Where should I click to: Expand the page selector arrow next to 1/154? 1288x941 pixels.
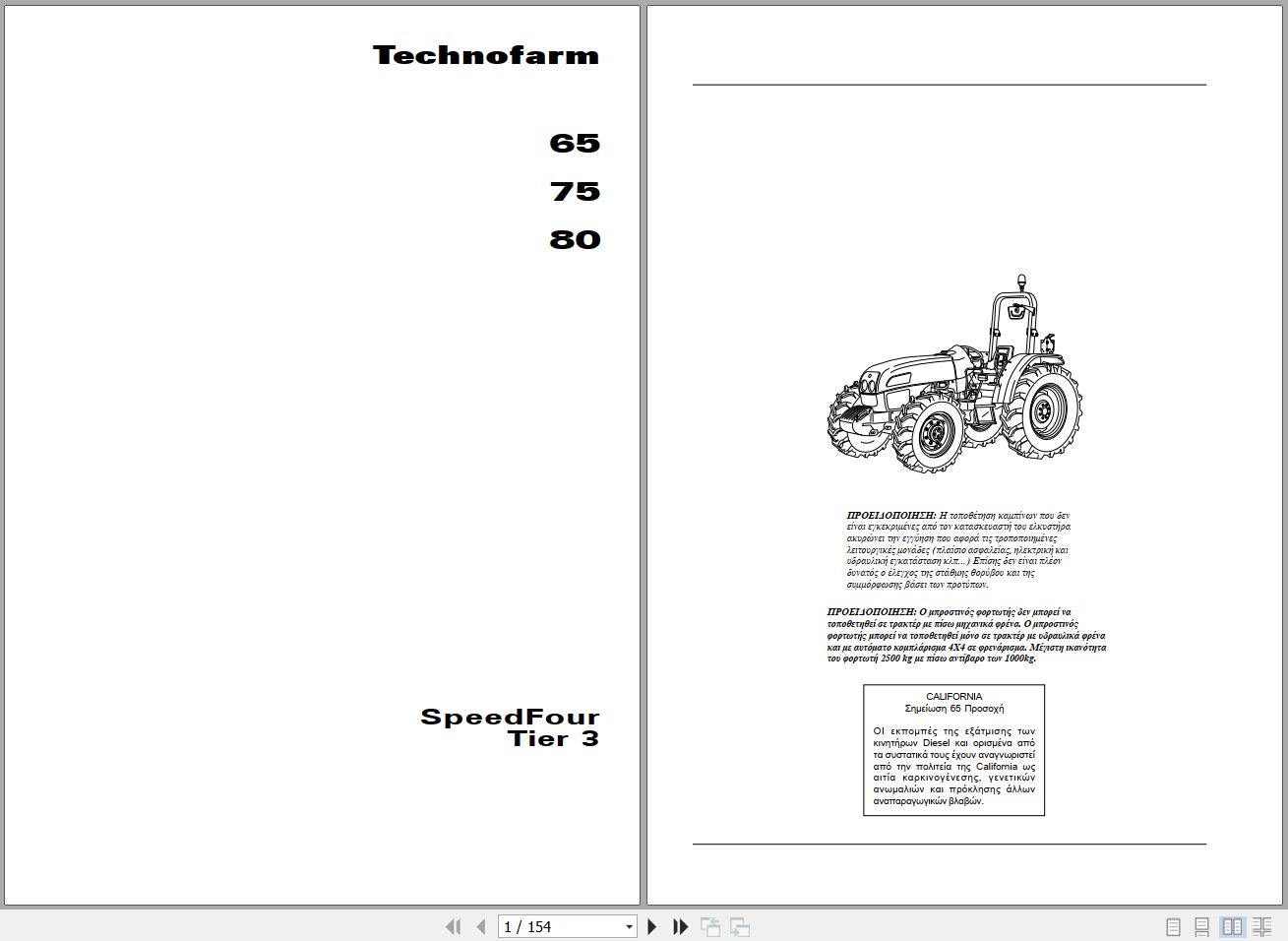(x=628, y=926)
